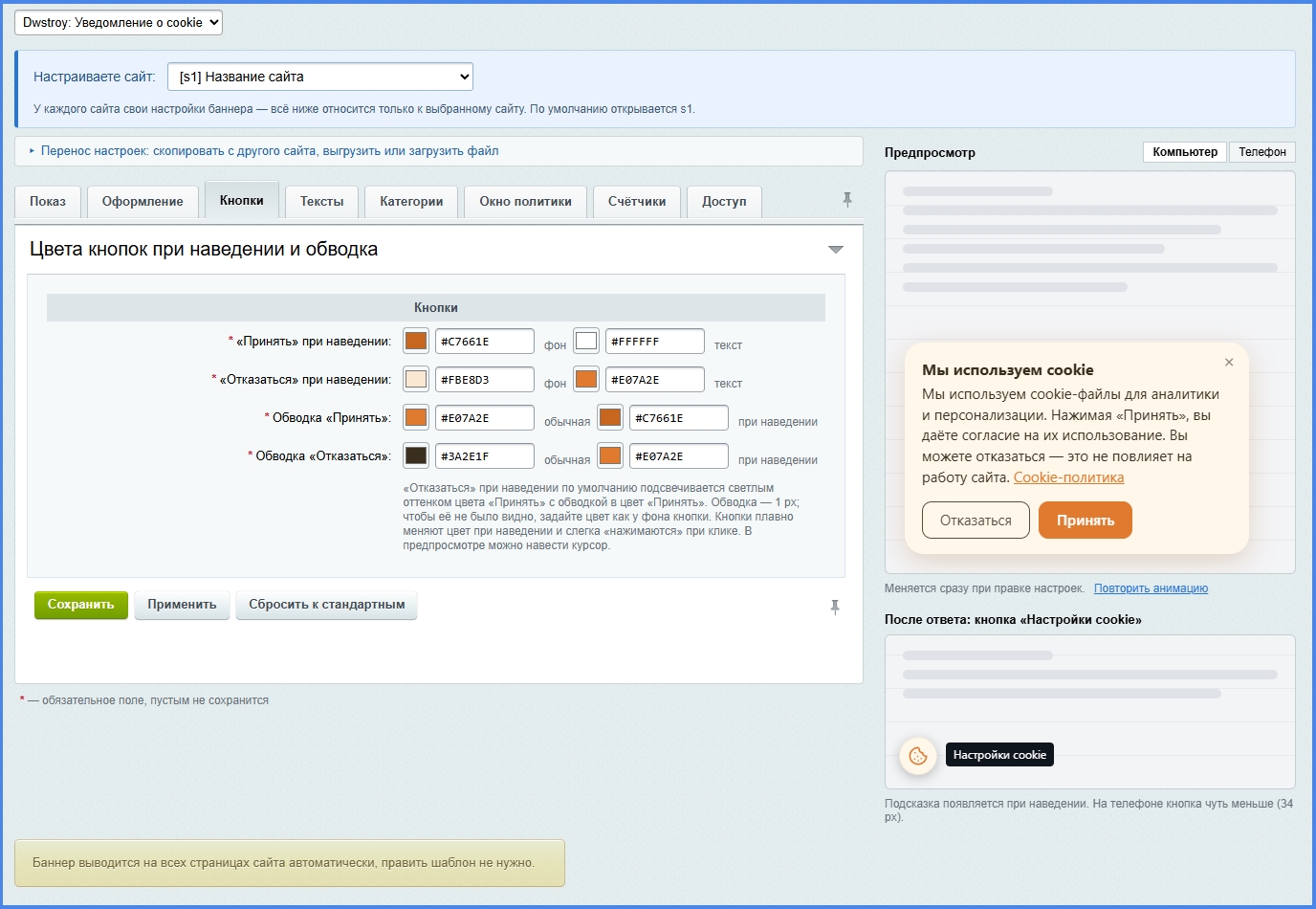The height and width of the screenshot is (909, 1316).
Task: Click the round cookie icon button
Action: tap(918, 756)
